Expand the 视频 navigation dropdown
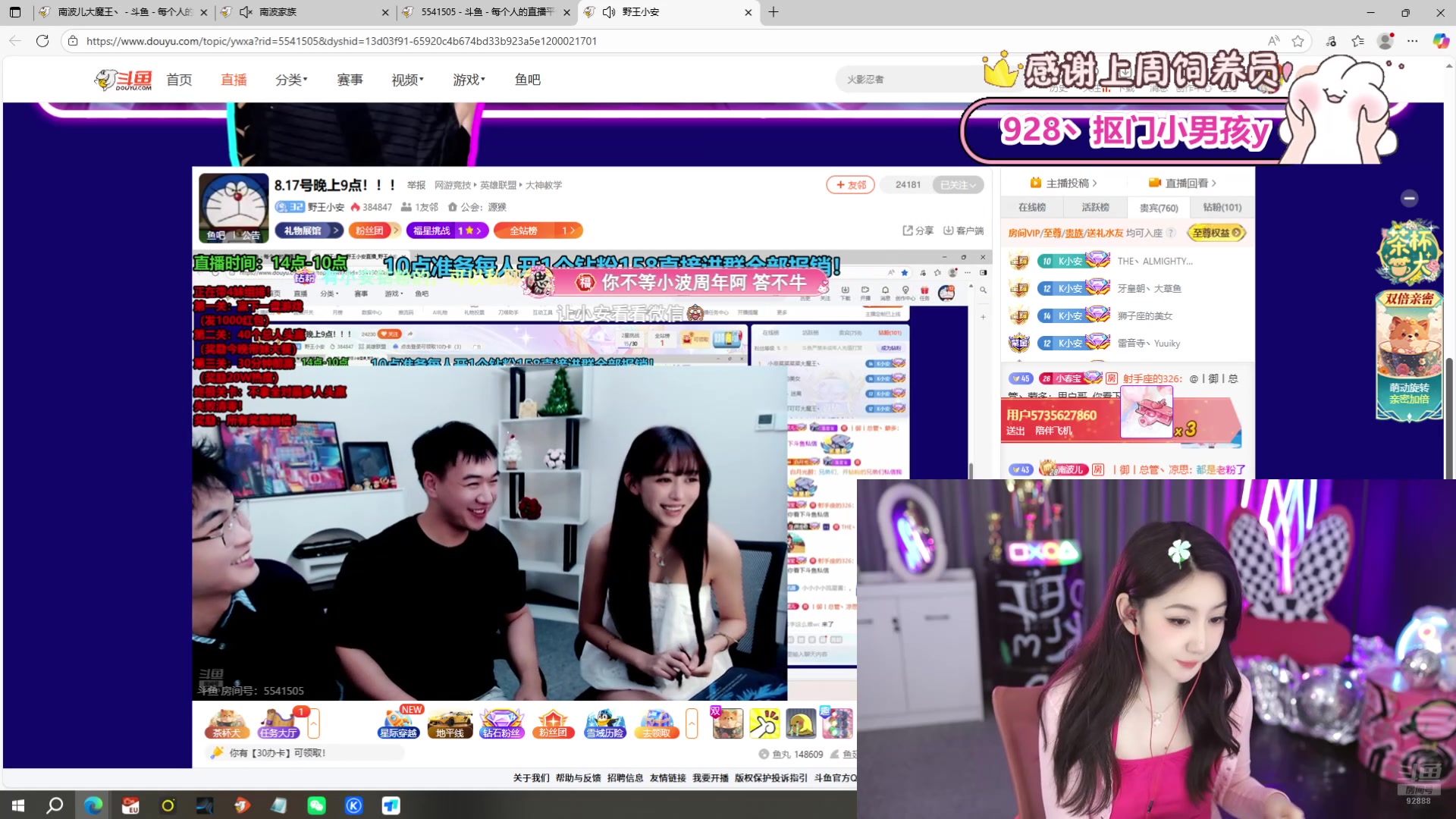This screenshot has height=819, width=1456. point(407,80)
